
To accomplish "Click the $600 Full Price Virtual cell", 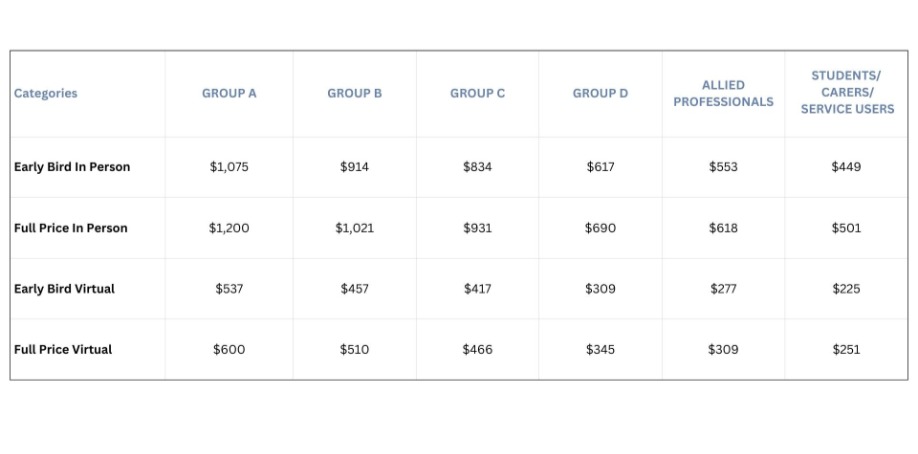I will pos(229,350).
